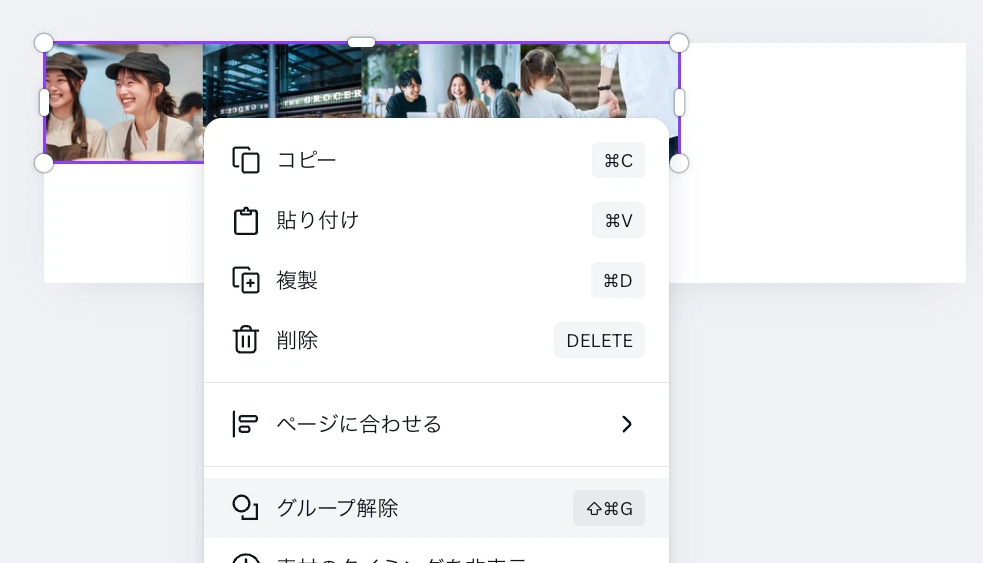
Task: Click bottom-left corner resize handle of selection
Action: tap(44, 163)
